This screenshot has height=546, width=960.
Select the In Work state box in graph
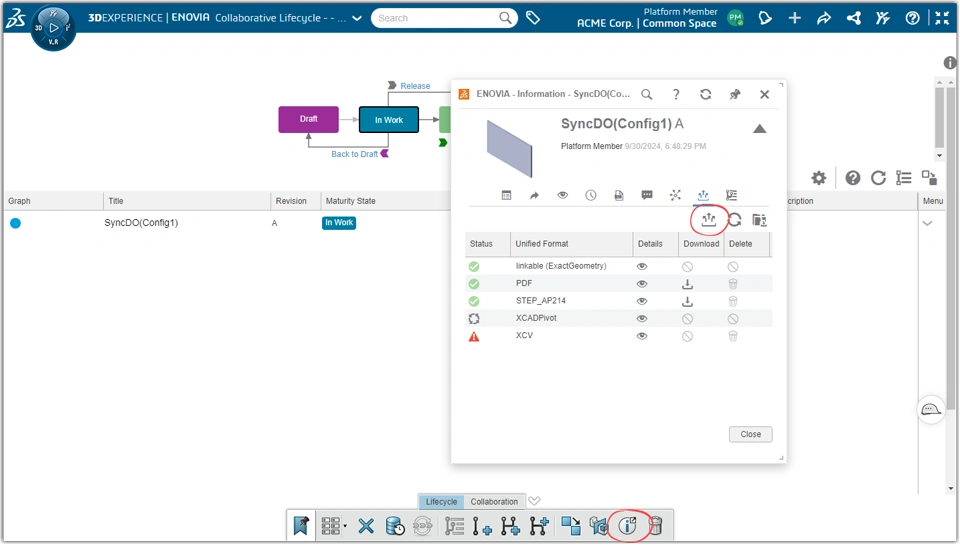click(389, 120)
